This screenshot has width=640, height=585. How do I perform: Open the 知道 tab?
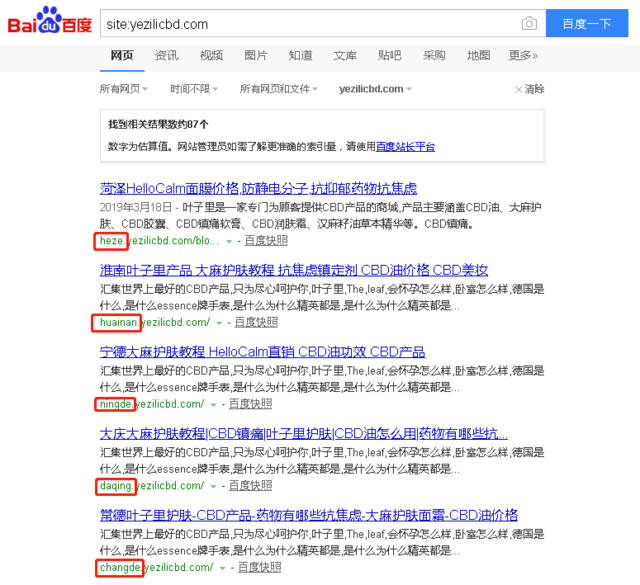pos(300,55)
